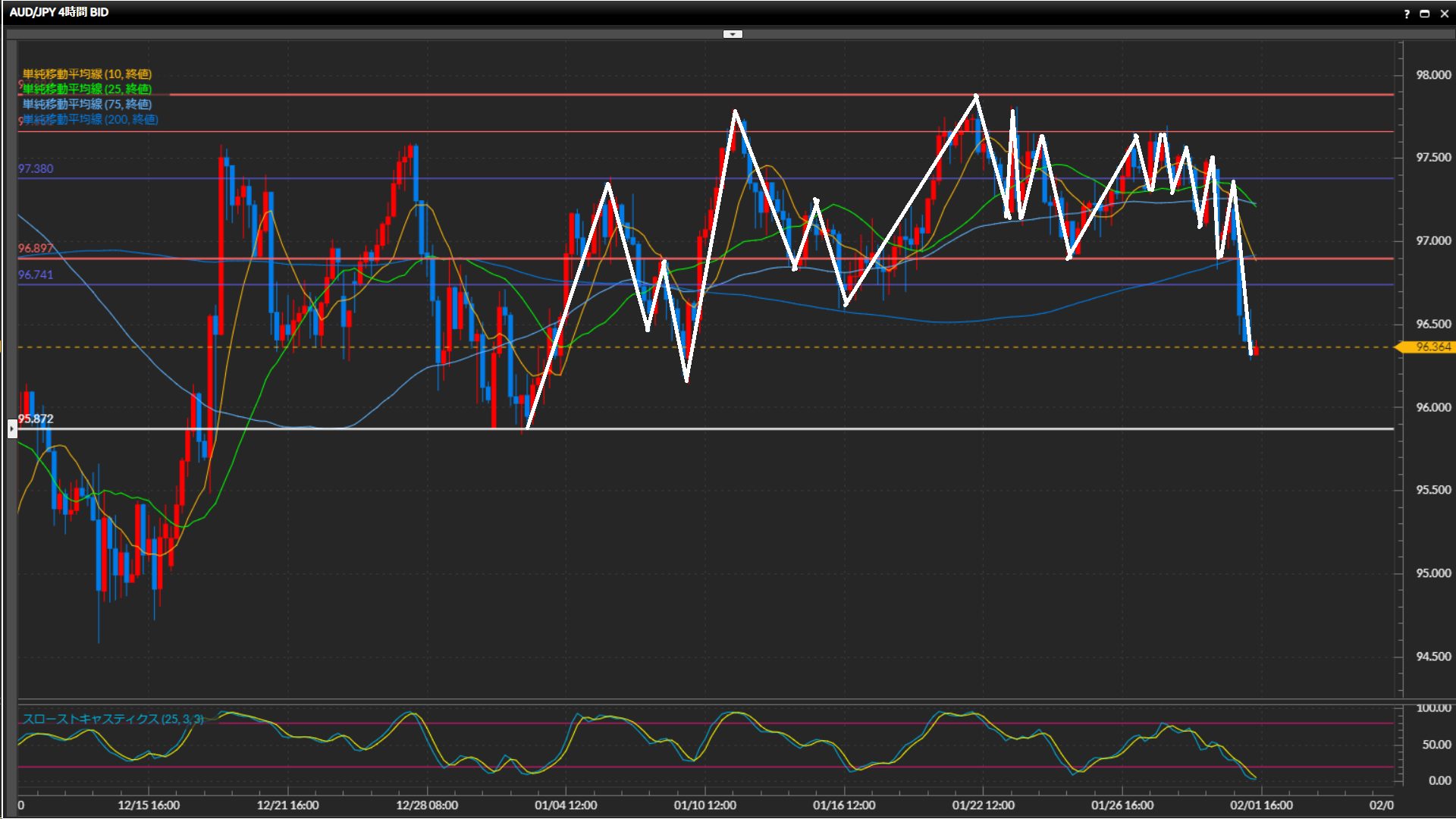Click the AUD/JPY 4時間 BID window title
This screenshot has width=1456, height=819.
pos(59,12)
